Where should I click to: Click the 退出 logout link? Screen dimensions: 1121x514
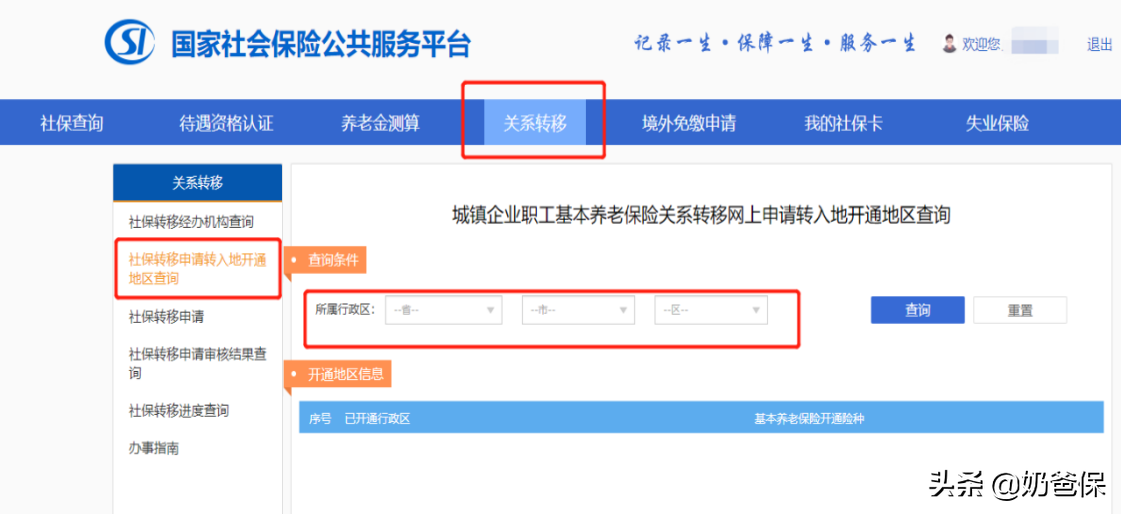1099,44
